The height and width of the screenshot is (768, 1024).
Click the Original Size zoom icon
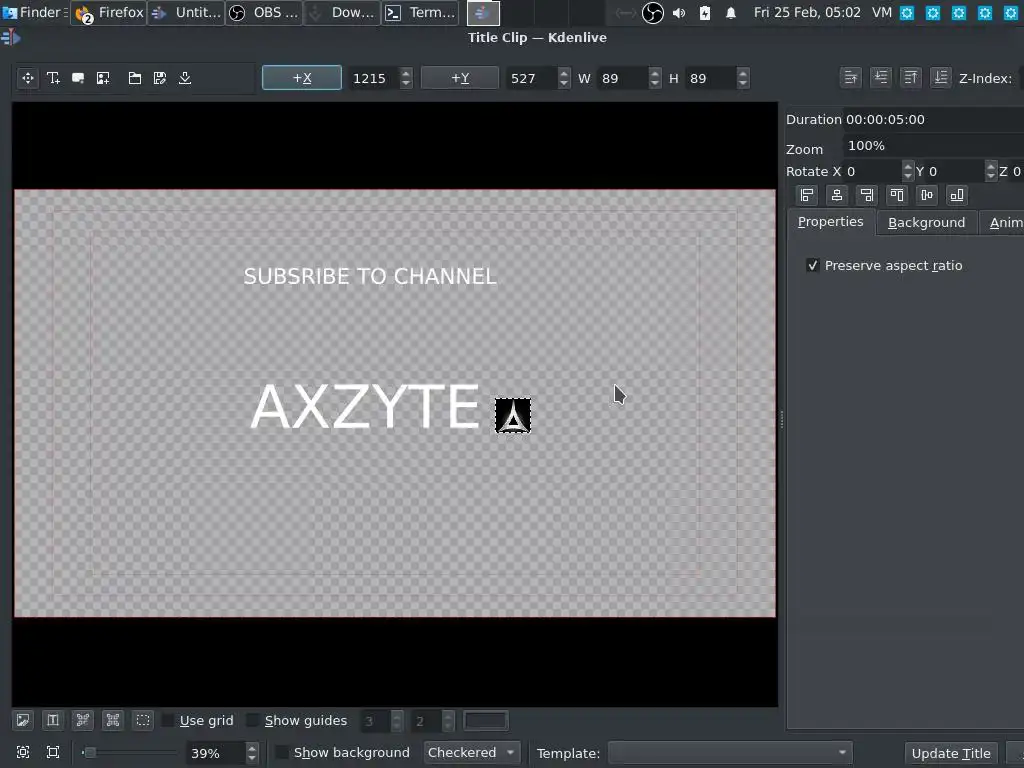point(53,752)
